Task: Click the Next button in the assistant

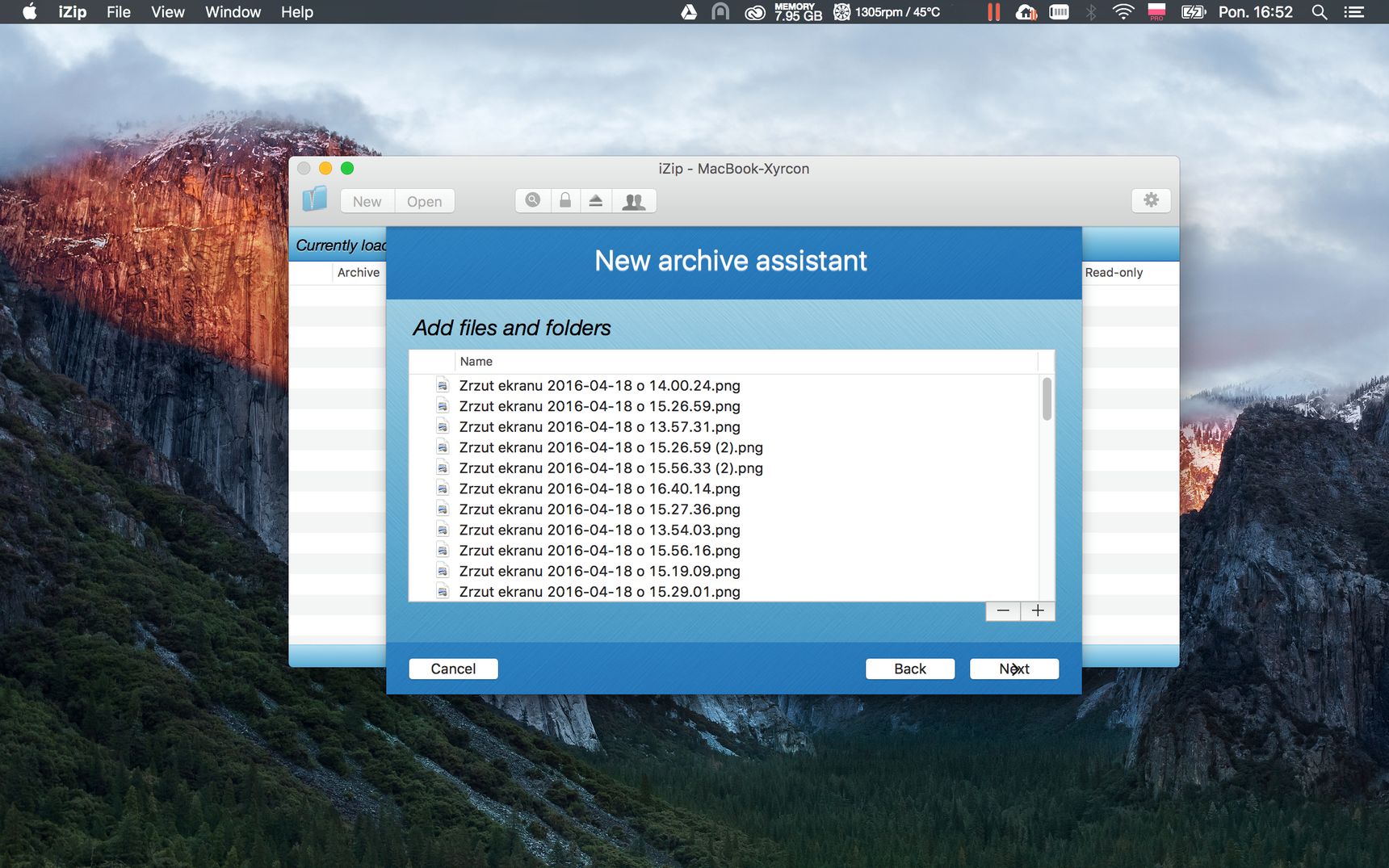Action: [1014, 669]
